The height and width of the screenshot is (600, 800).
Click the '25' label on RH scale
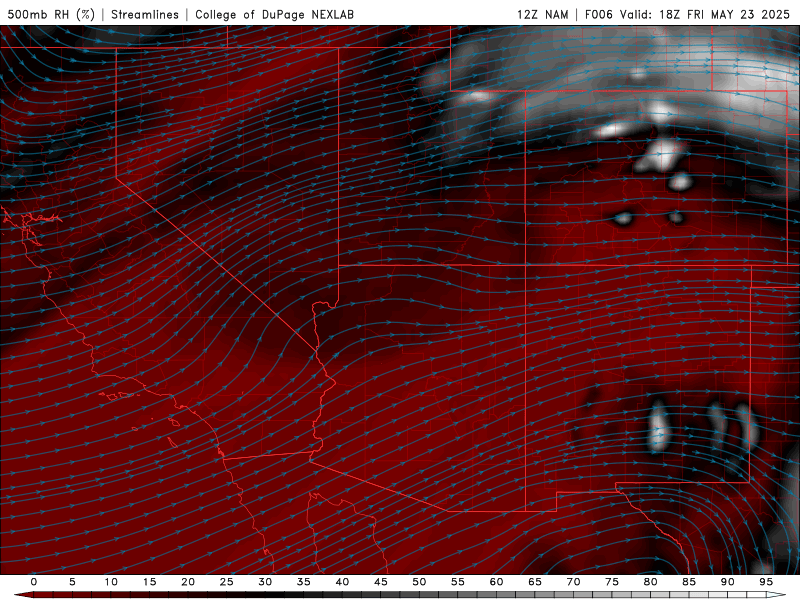[227, 582]
